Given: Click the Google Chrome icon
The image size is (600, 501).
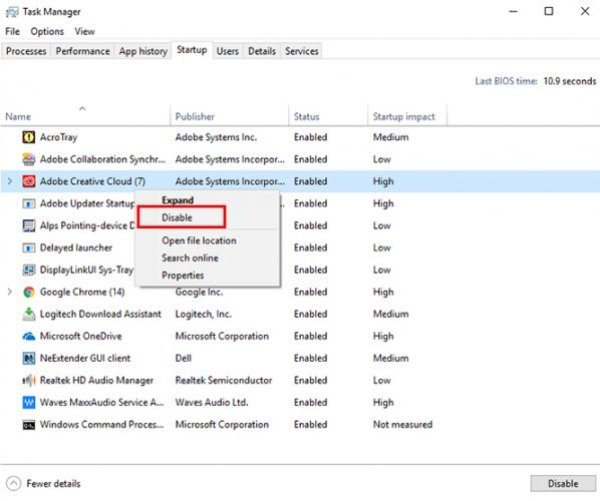Looking at the screenshot, I should tap(30, 292).
